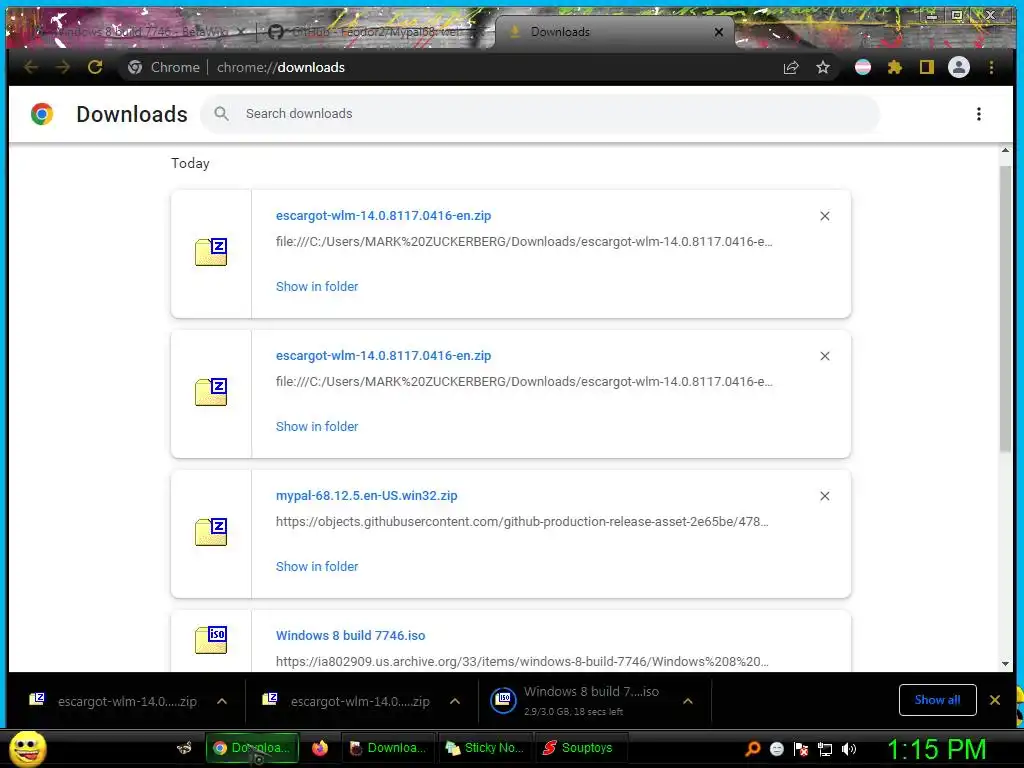Focus the Search downloads field

539,114
